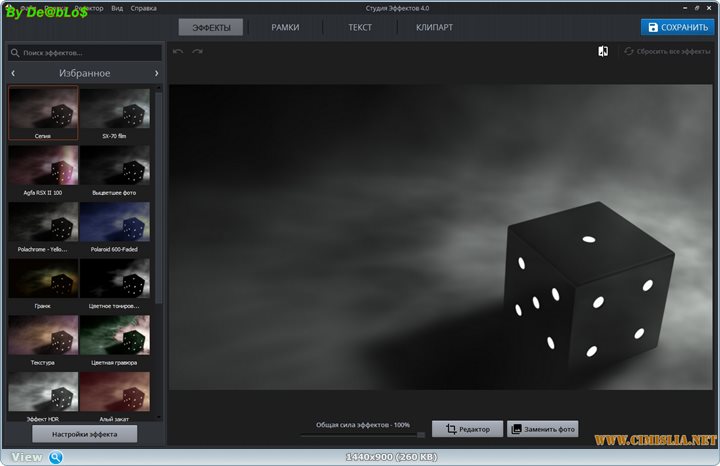This screenshot has width=720, height=466.
Task: Open the Справка menu
Action: point(143,8)
